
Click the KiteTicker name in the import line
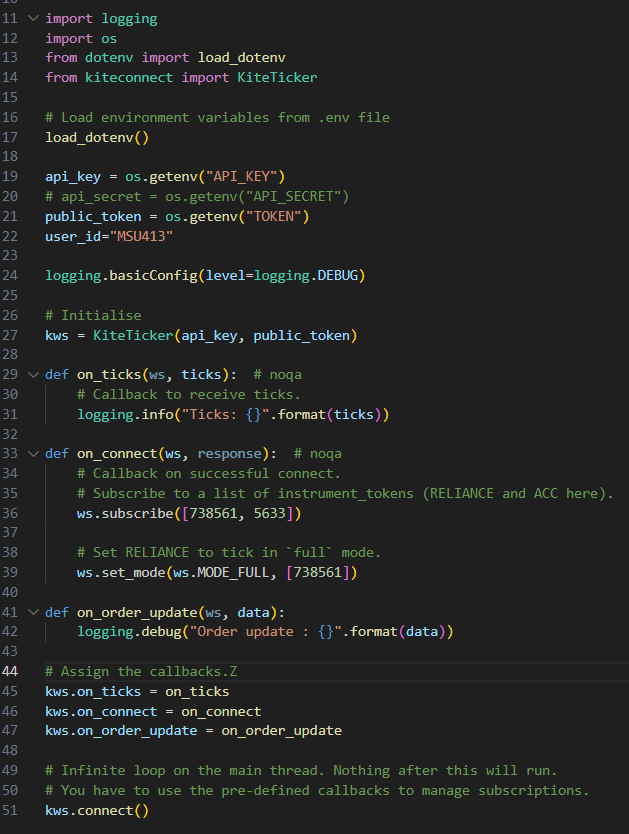pyautogui.click(x=278, y=77)
